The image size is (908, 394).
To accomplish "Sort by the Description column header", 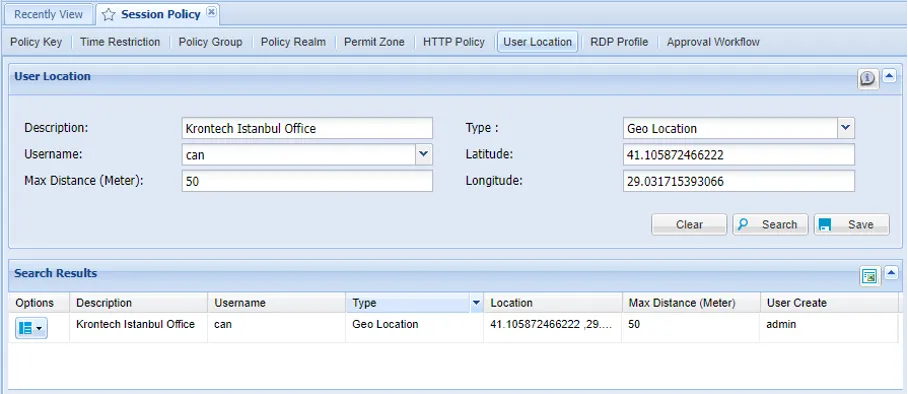I will coord(138,303).
